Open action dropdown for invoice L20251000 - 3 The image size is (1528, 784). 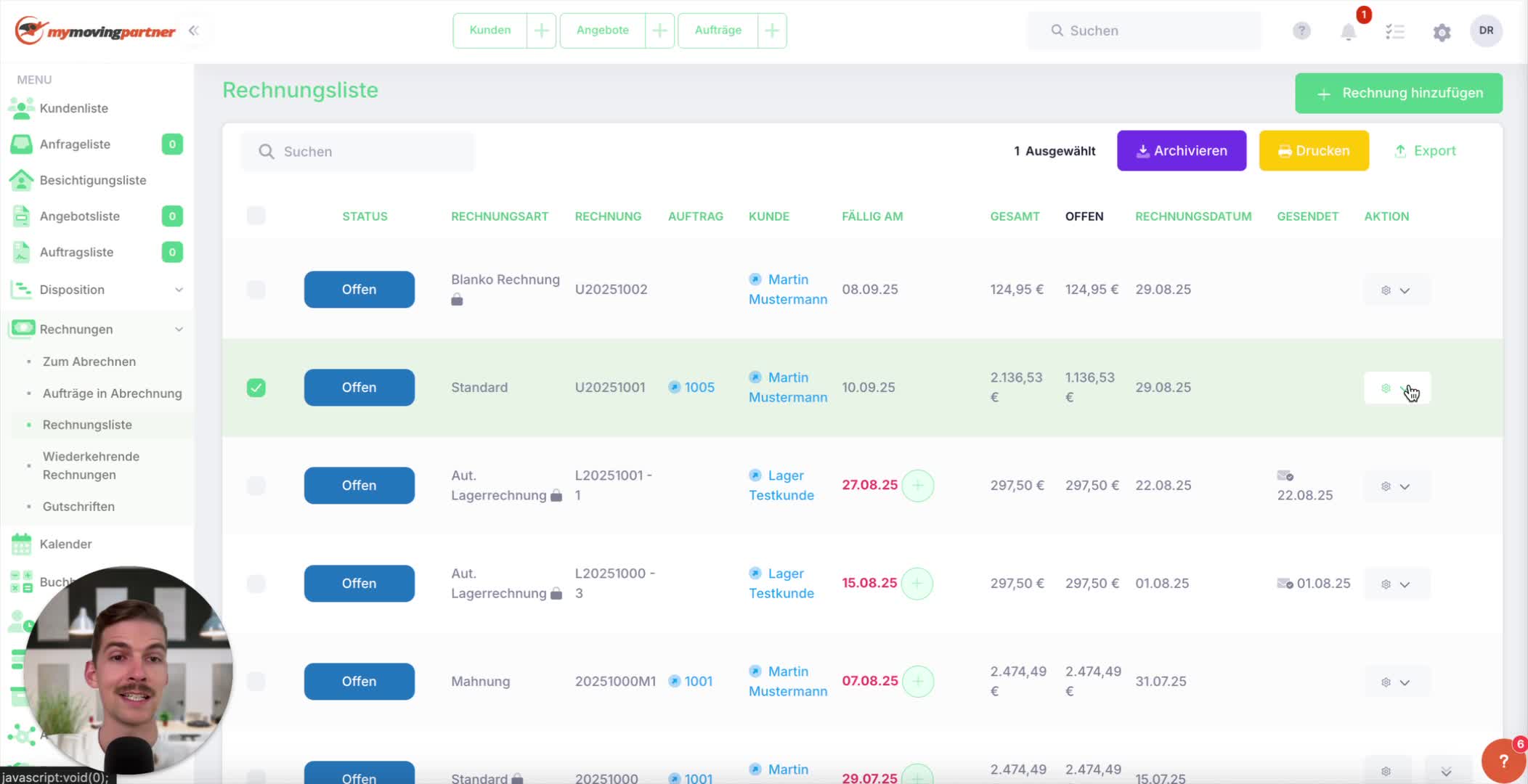point(1397,584)
